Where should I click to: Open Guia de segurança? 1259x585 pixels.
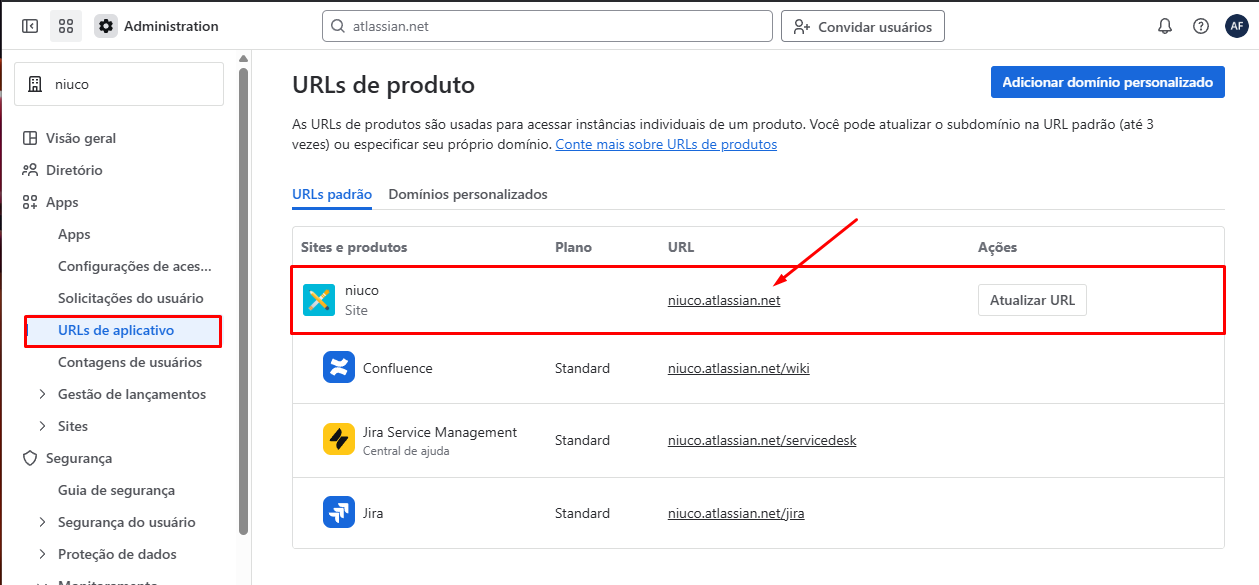click(x=116, y=490)
